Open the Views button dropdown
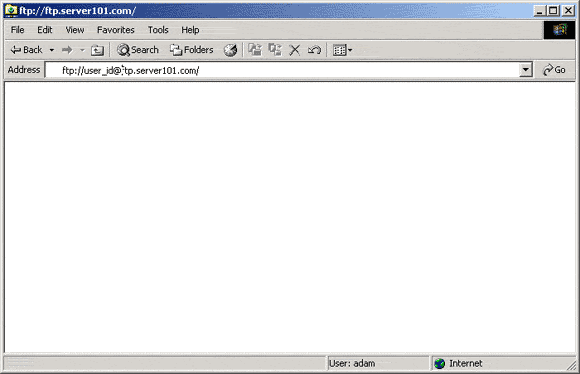Image resolution: width=580 pixels, height=374 pixels. click(342, 50)
